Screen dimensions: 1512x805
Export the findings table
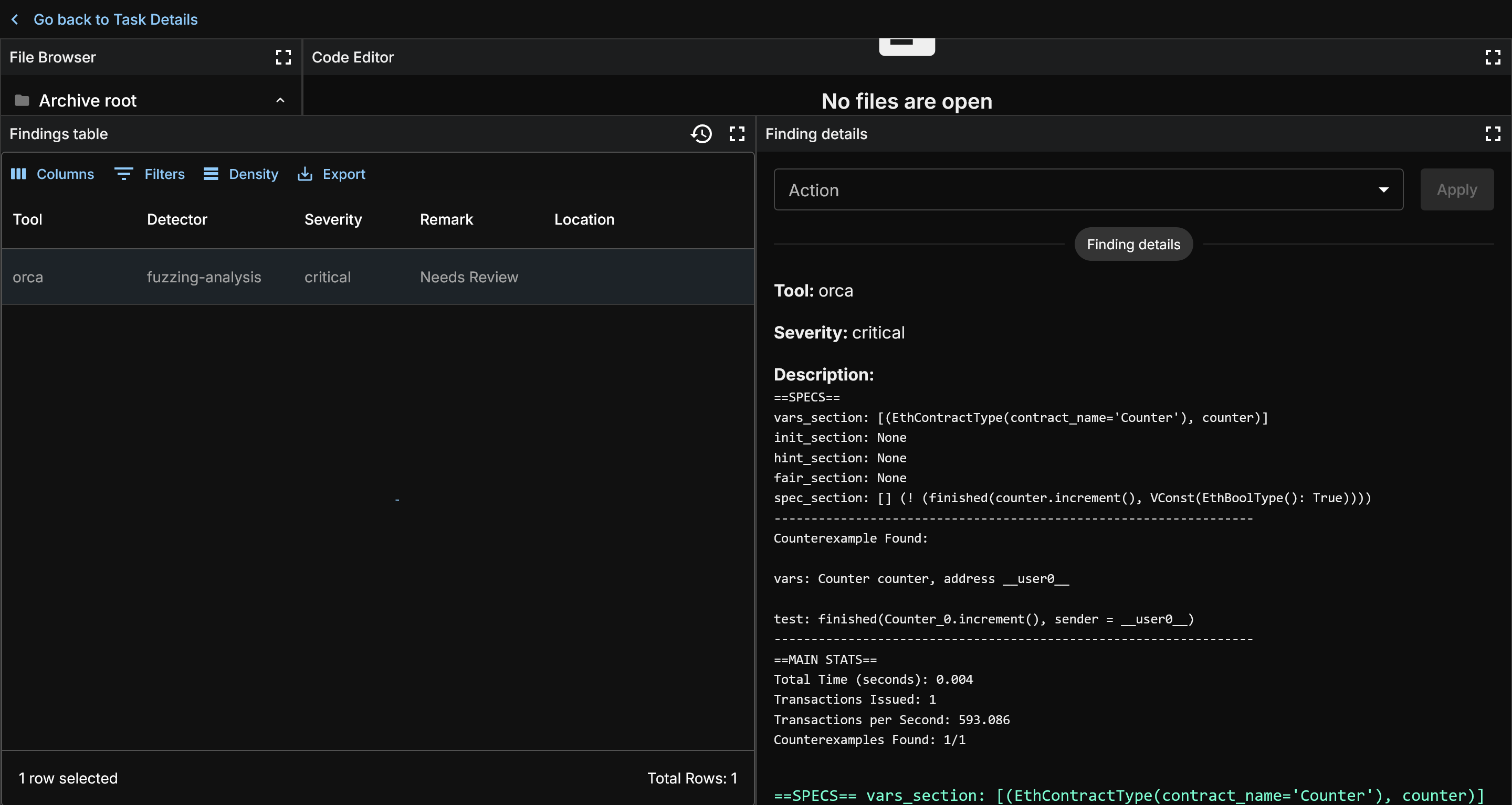(332, 174)
